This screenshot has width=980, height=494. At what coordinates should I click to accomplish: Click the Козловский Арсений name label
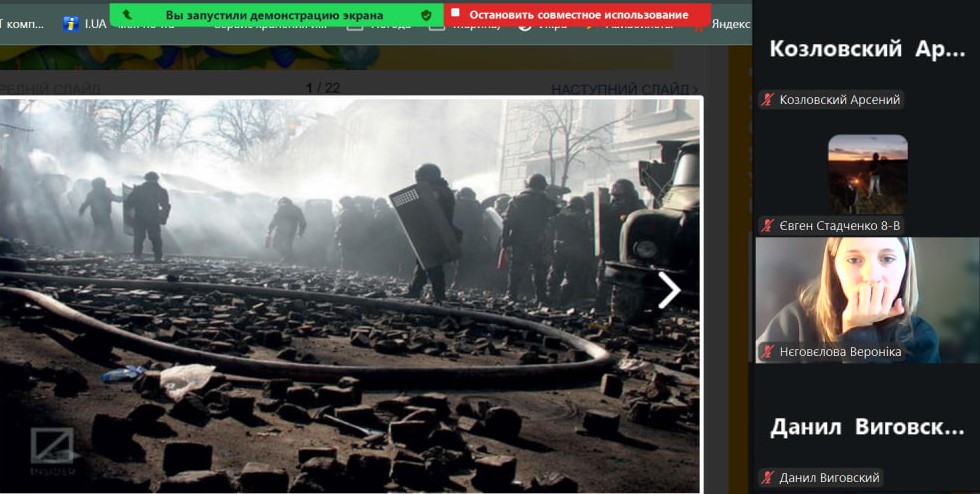(x=839, y=100)
